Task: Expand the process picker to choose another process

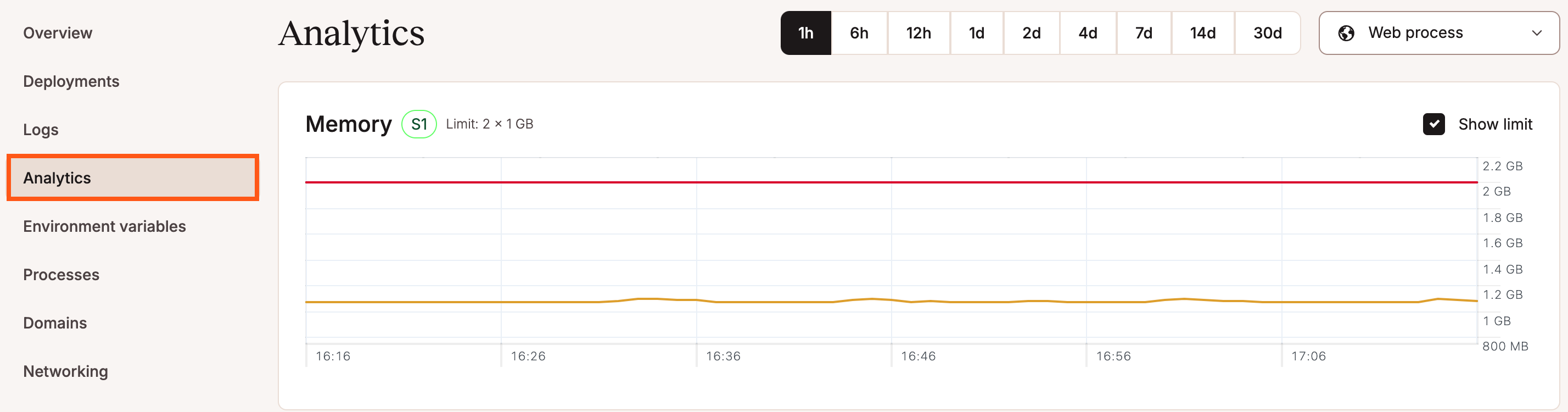Action: (1438, 33)
